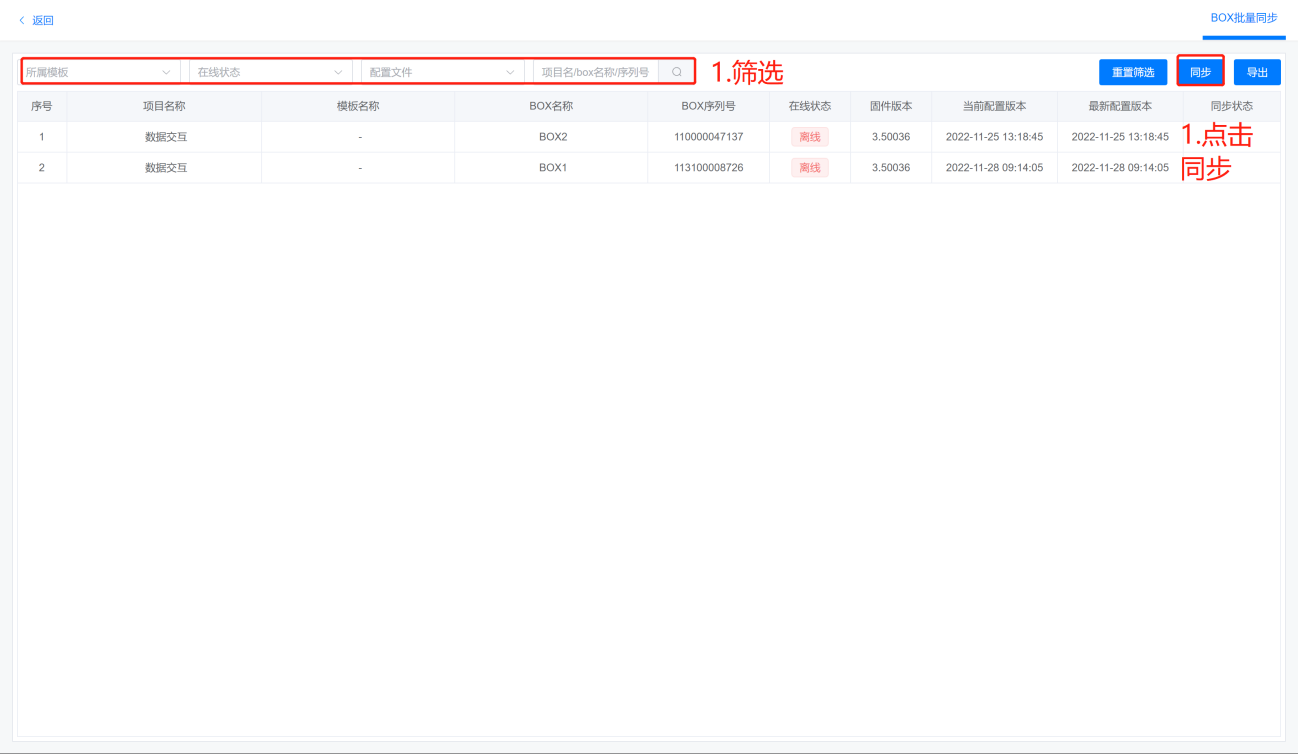Click the 同步 button
Screen dimensions: 1298x754
(x=1200, y=72)
